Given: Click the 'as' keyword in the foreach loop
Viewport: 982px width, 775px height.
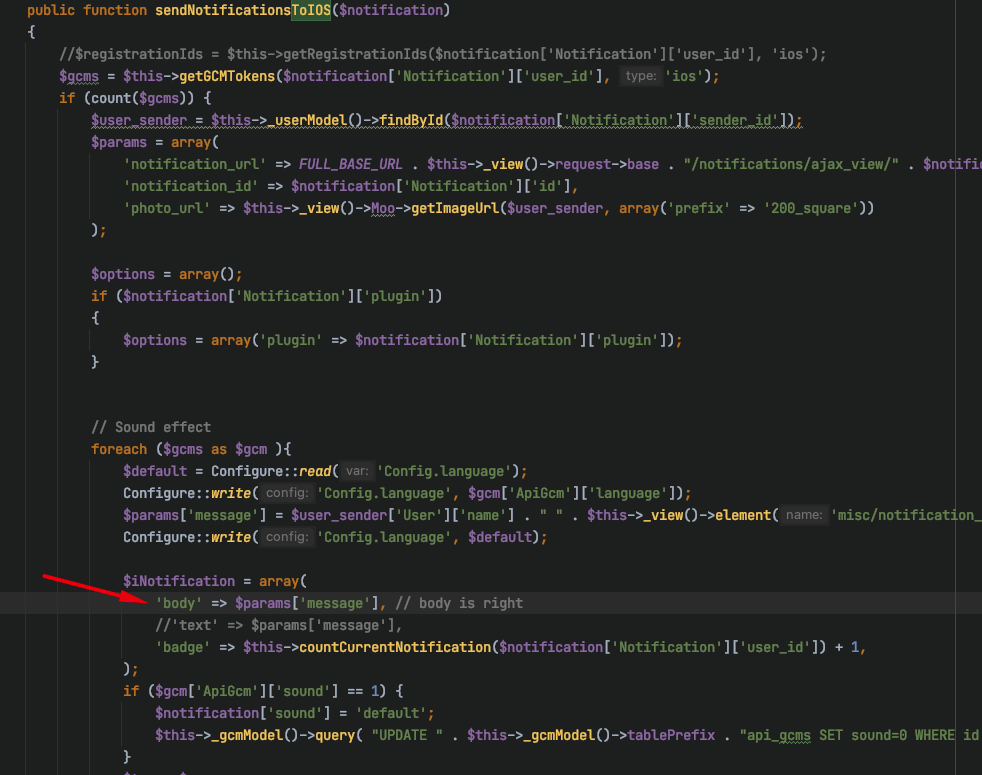Looking at the screenshot, I should tap(219, 449).
